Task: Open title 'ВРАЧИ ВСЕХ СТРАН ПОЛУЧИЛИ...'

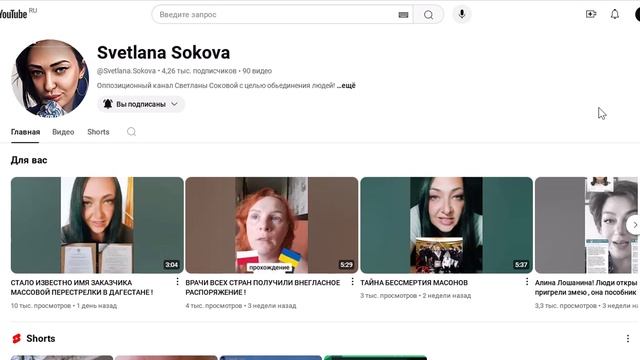Action: 263,287
